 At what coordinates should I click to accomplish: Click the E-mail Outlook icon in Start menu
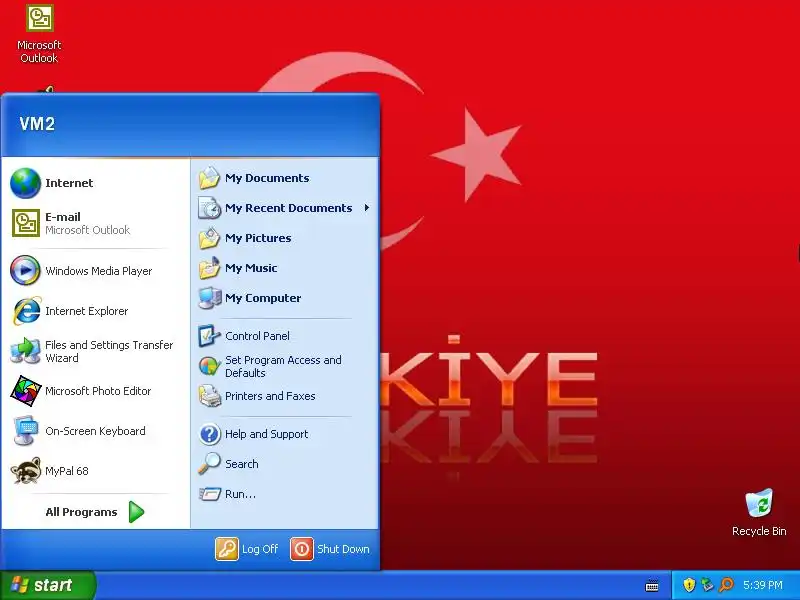pyautogui.click(x=26, y=223)
